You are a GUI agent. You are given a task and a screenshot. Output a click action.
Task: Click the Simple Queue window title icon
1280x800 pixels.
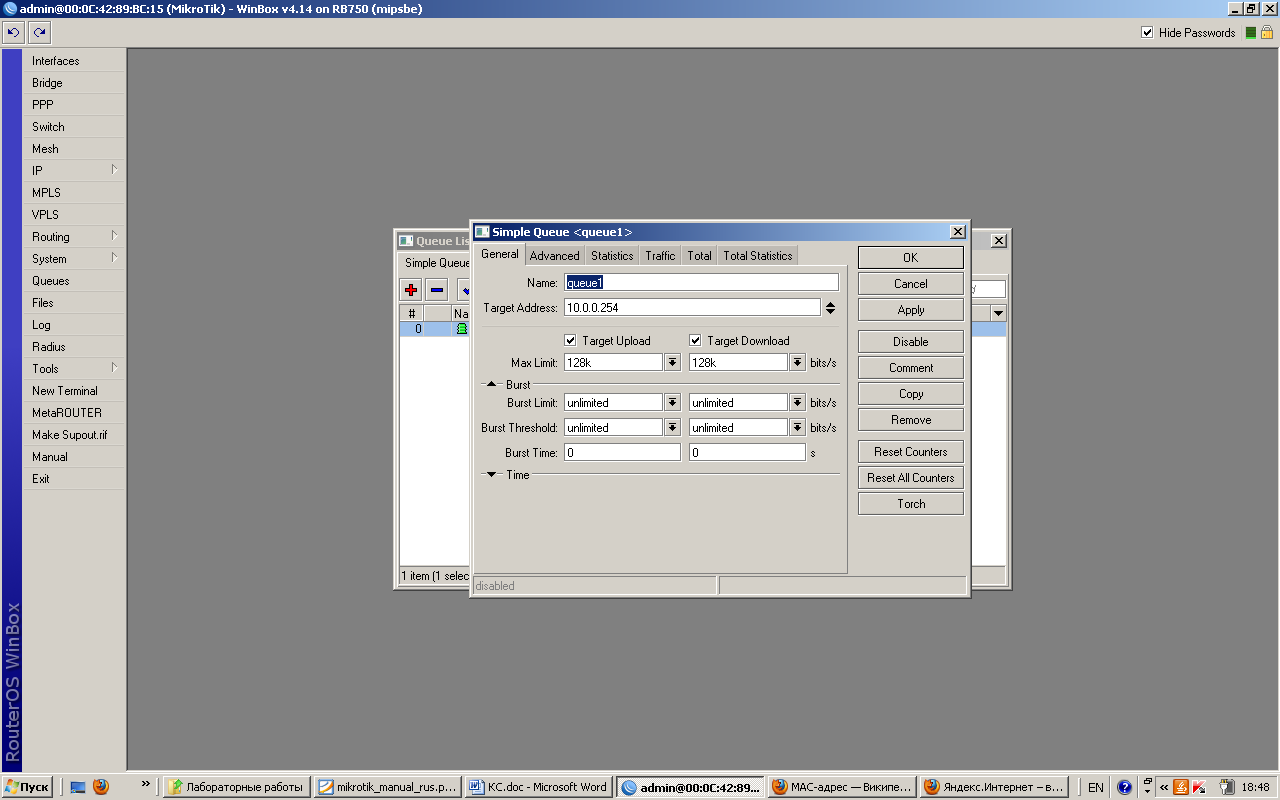482,232
